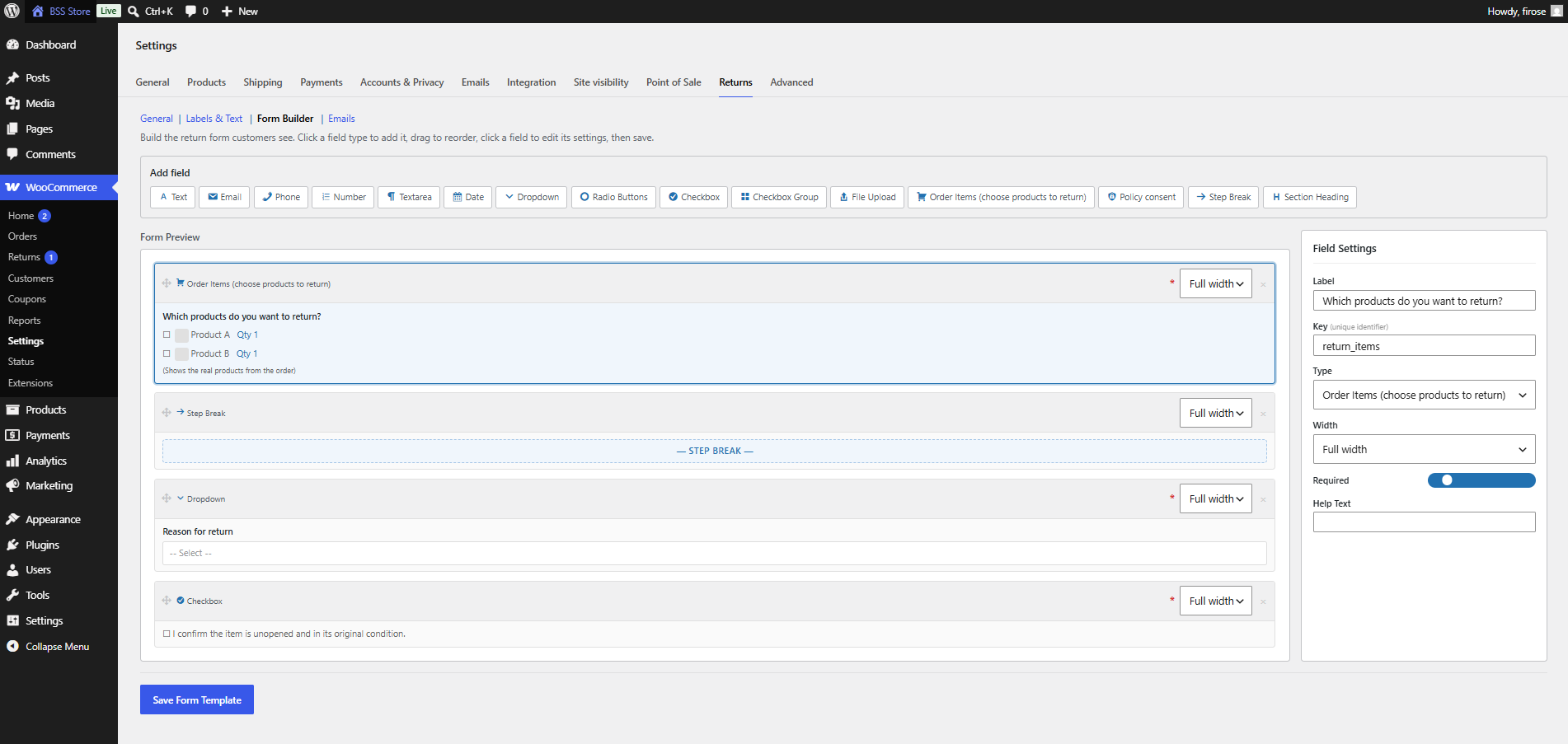Open the Width dropdown in Field Settings
Viewport: 1568px width, 744px height.
[1424, 450]
